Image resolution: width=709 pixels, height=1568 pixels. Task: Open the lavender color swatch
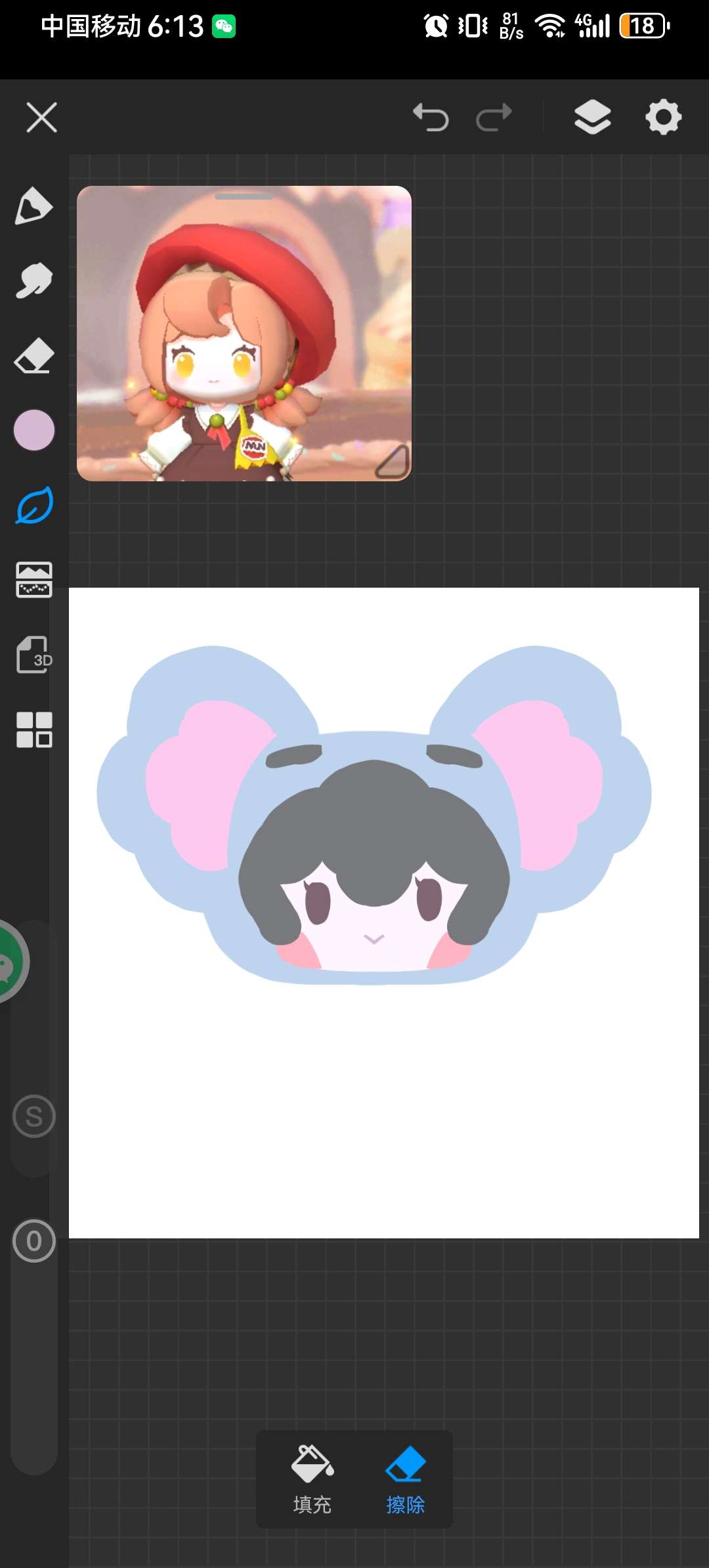click(x=34, y=430)
